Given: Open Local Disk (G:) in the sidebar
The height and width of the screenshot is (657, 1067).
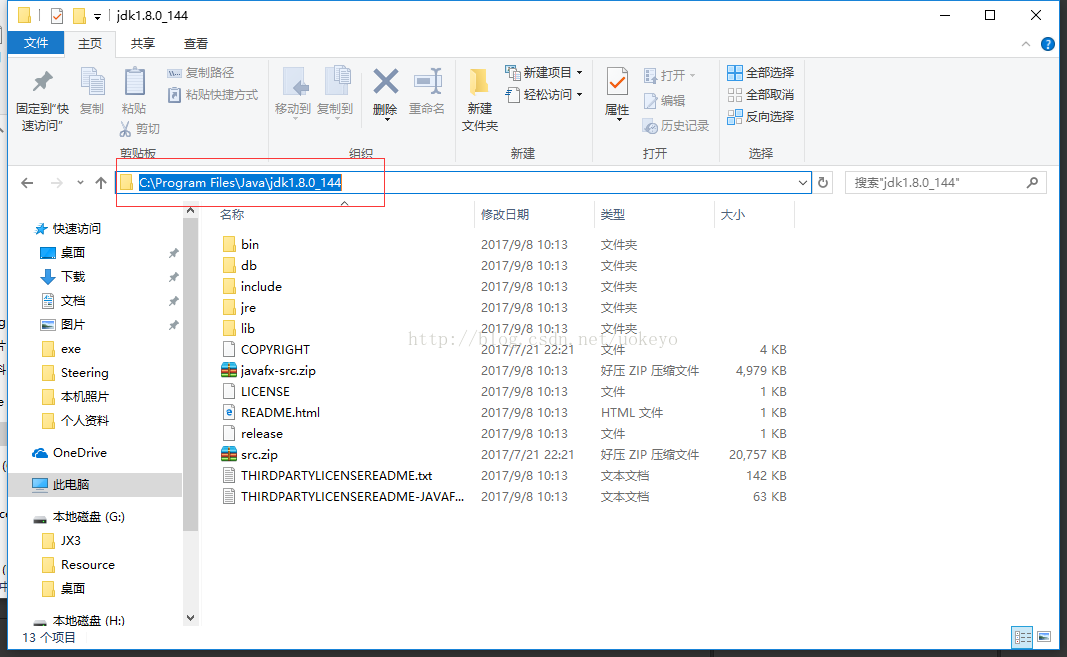Looking at the screenshot, I should click(79, 517).
